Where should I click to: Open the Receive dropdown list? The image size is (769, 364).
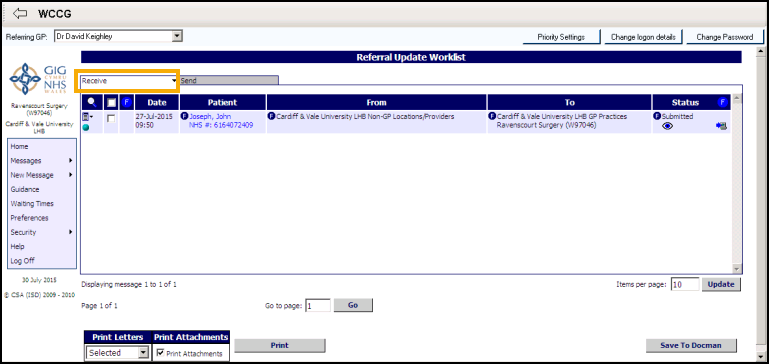128,81
